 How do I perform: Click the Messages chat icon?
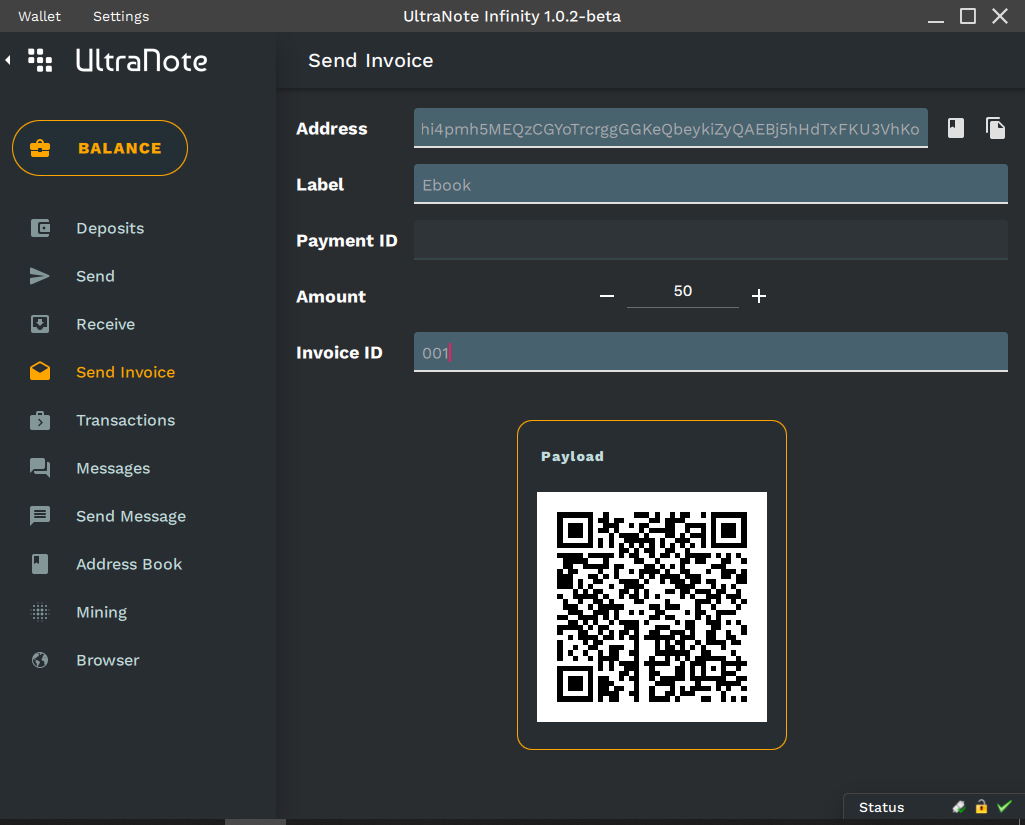pos(40,468)
